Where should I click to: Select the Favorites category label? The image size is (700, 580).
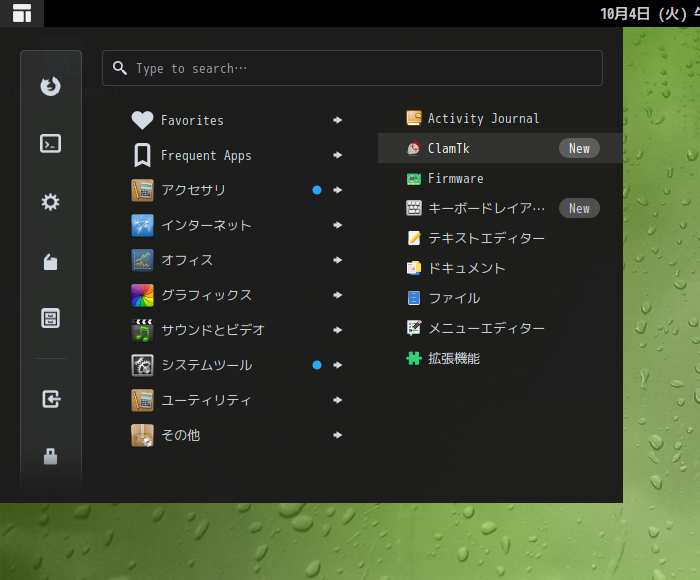pos(192,120)
